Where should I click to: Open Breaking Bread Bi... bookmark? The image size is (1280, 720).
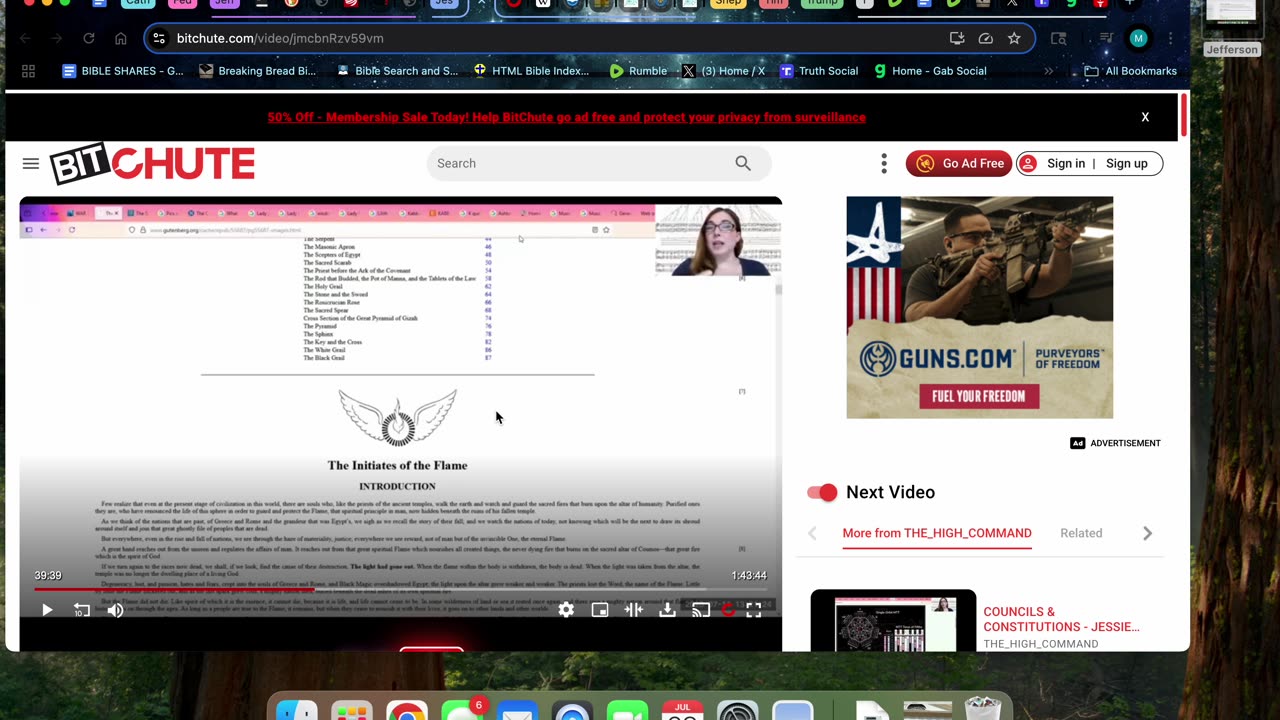click(257, 71)
